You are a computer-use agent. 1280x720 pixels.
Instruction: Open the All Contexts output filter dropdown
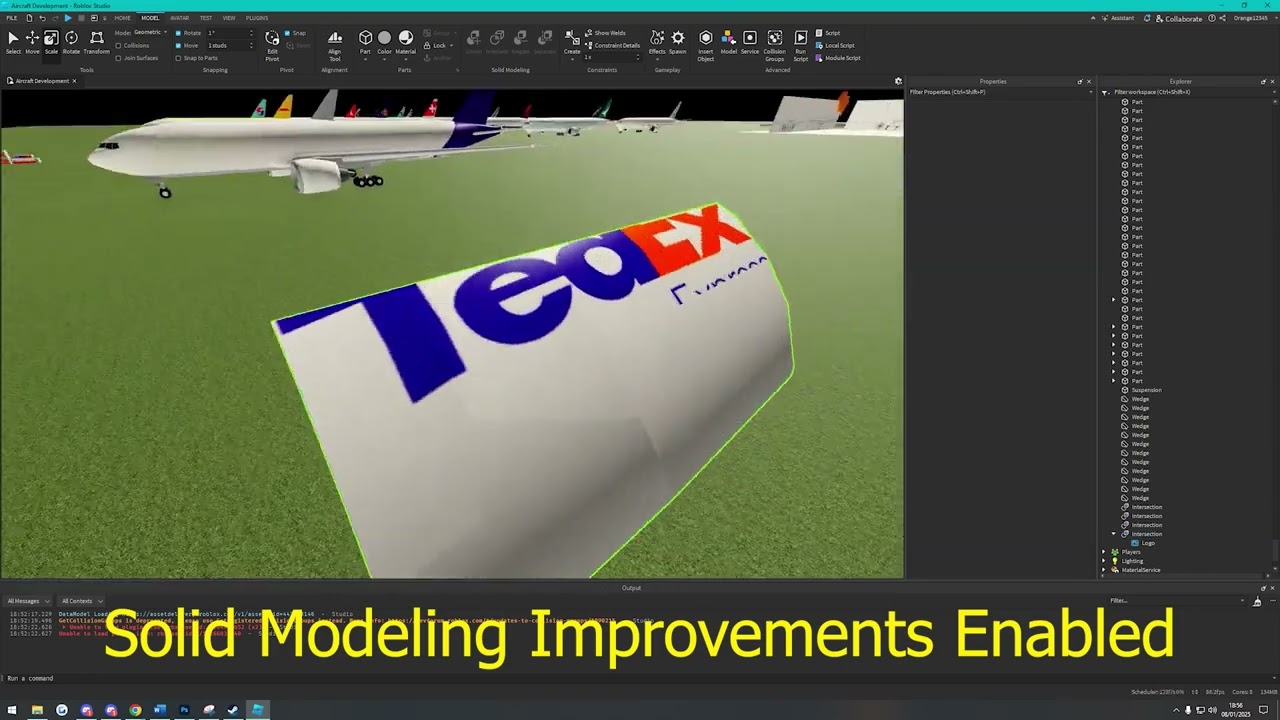click(81, 601)
